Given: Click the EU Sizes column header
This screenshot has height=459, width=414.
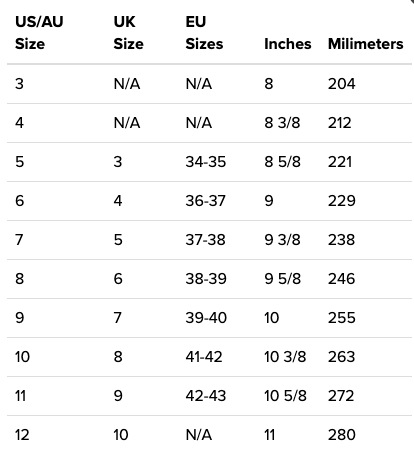Looking at the screenshot, I should [x=204, y=33].
